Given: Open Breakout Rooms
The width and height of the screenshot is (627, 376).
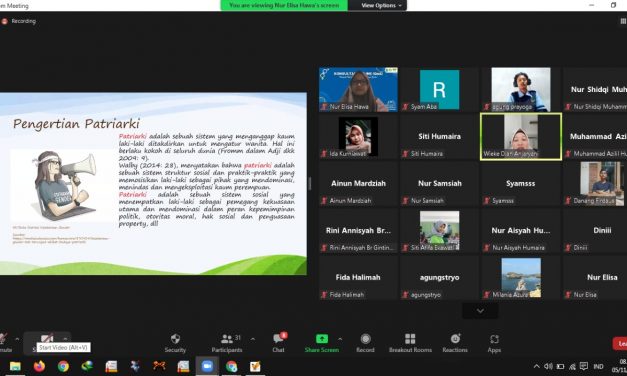Looking at the screenshot, I should point(410,343).
